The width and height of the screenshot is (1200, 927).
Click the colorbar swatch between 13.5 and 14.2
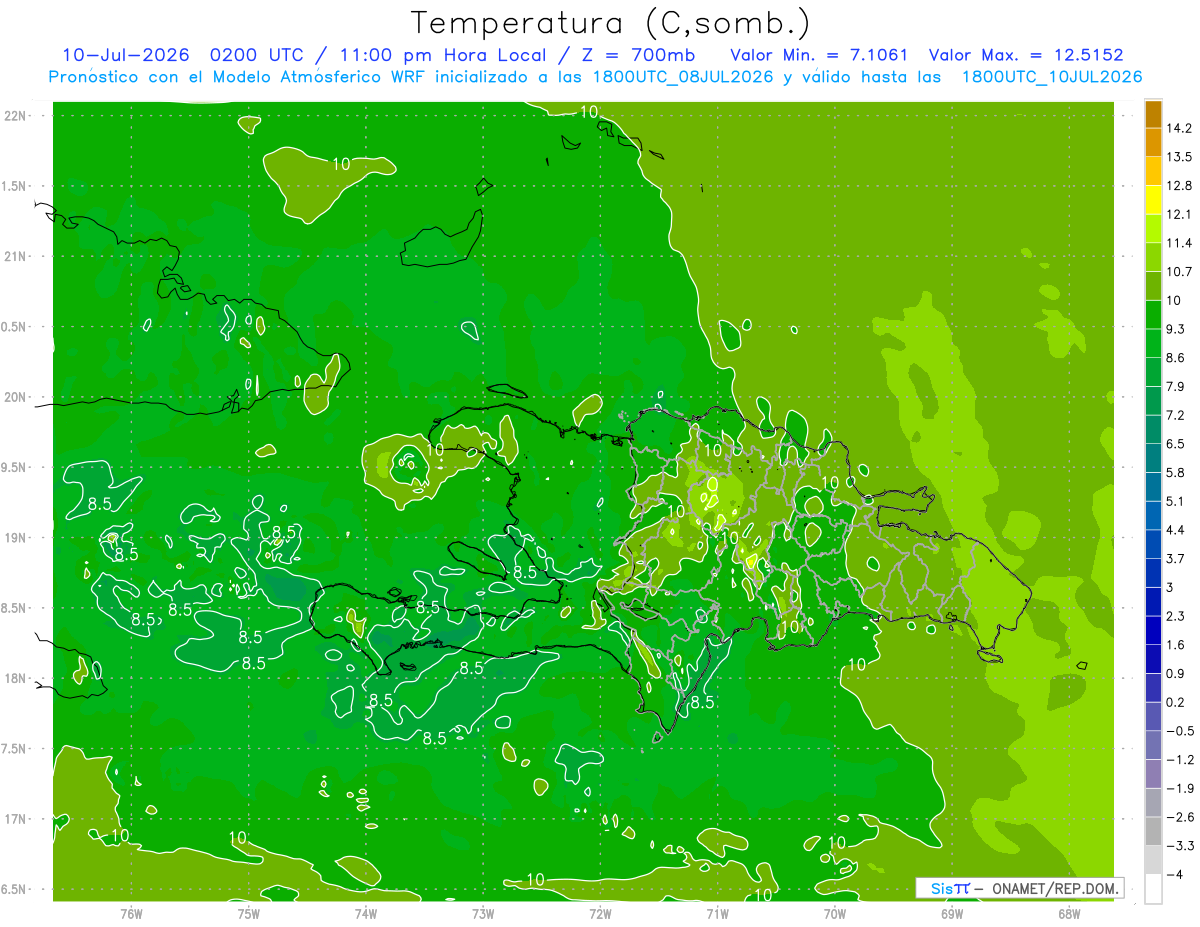tap(1153, 143)
